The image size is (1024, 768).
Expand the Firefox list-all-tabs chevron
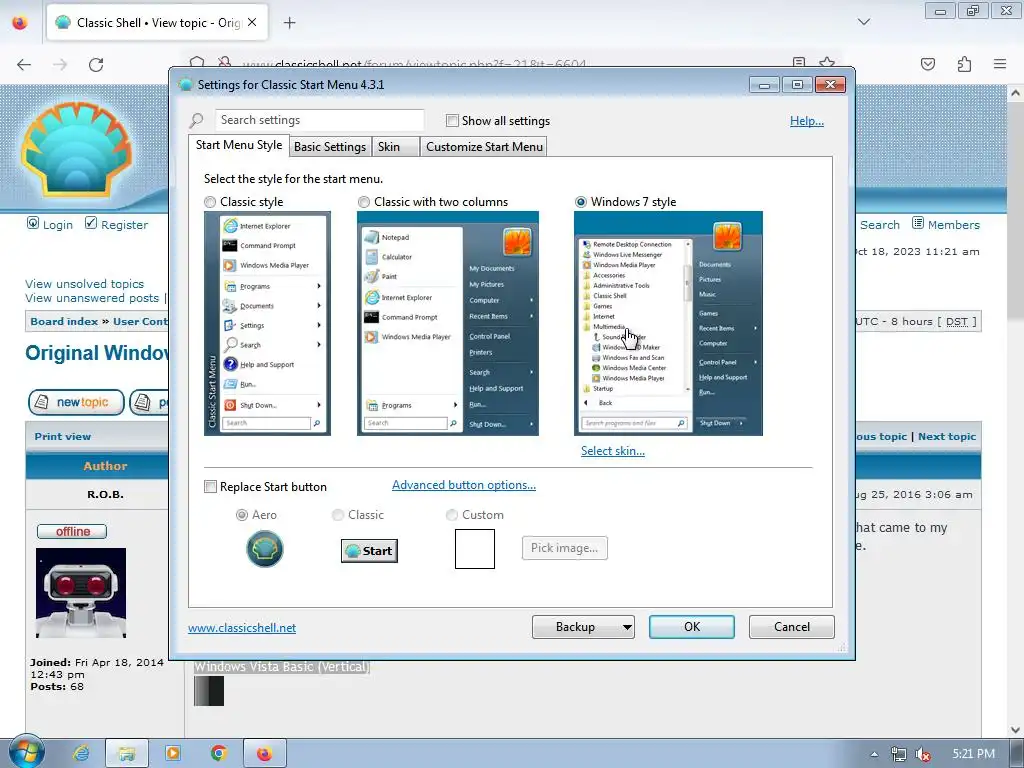click(x=864, y=22)
